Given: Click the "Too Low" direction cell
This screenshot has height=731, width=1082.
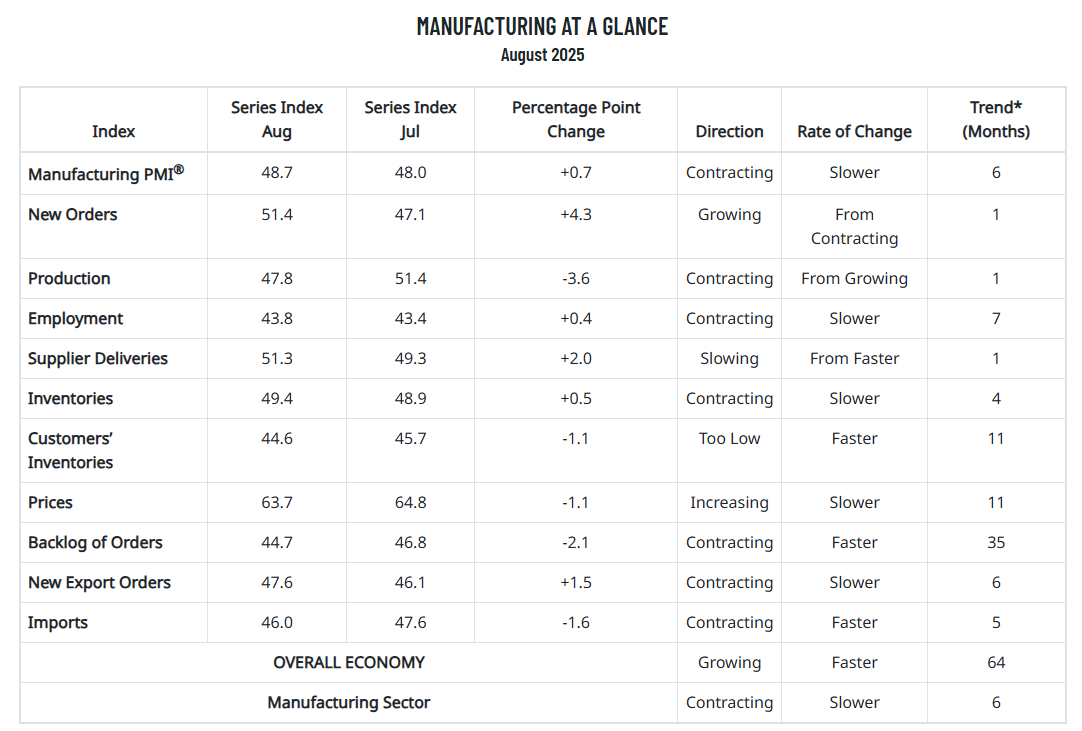Looking at the screenshot, I should [x=729, y=438].
